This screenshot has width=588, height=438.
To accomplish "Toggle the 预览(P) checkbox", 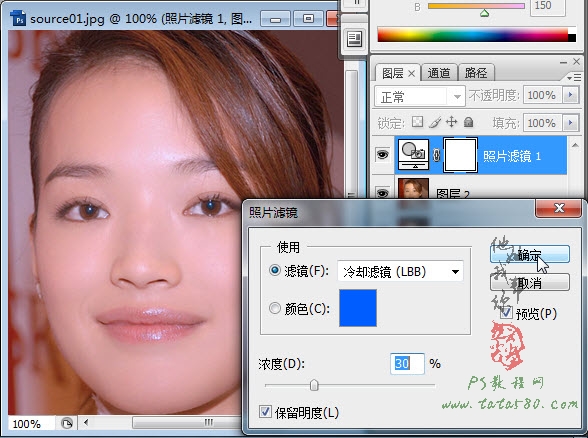I will click(507, 313).
